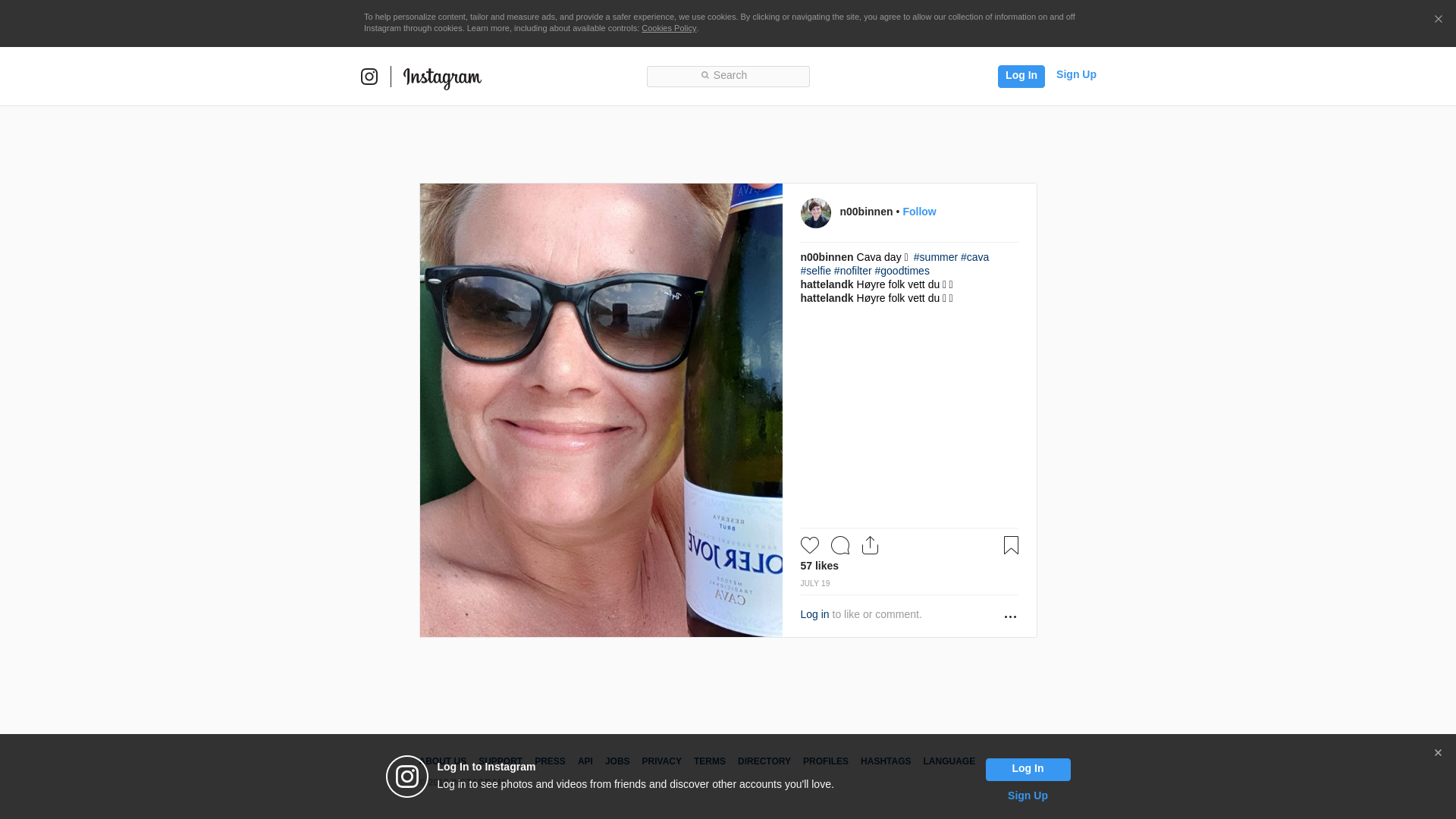Click the share post icon
Image resolution: width=1456 pixels, height=819 pixels.
click(870, 545)
